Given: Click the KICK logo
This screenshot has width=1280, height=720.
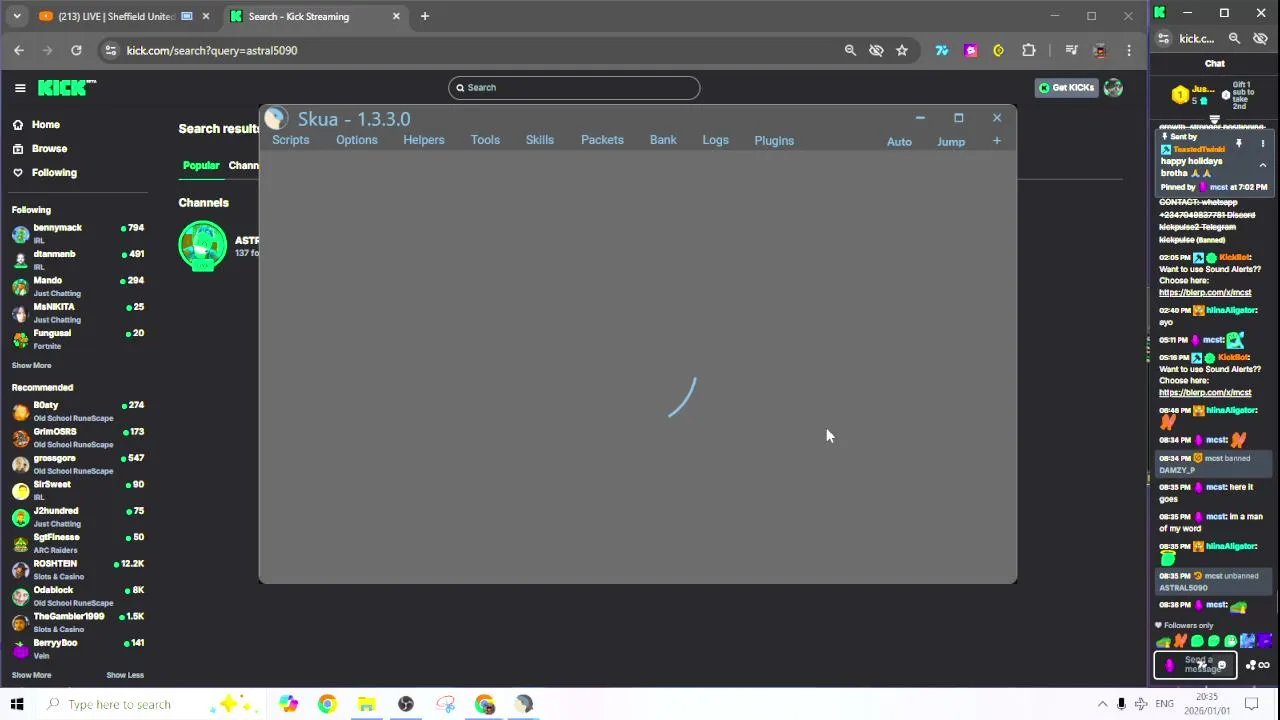Looking at the screenshot, I should pos(67,88).
